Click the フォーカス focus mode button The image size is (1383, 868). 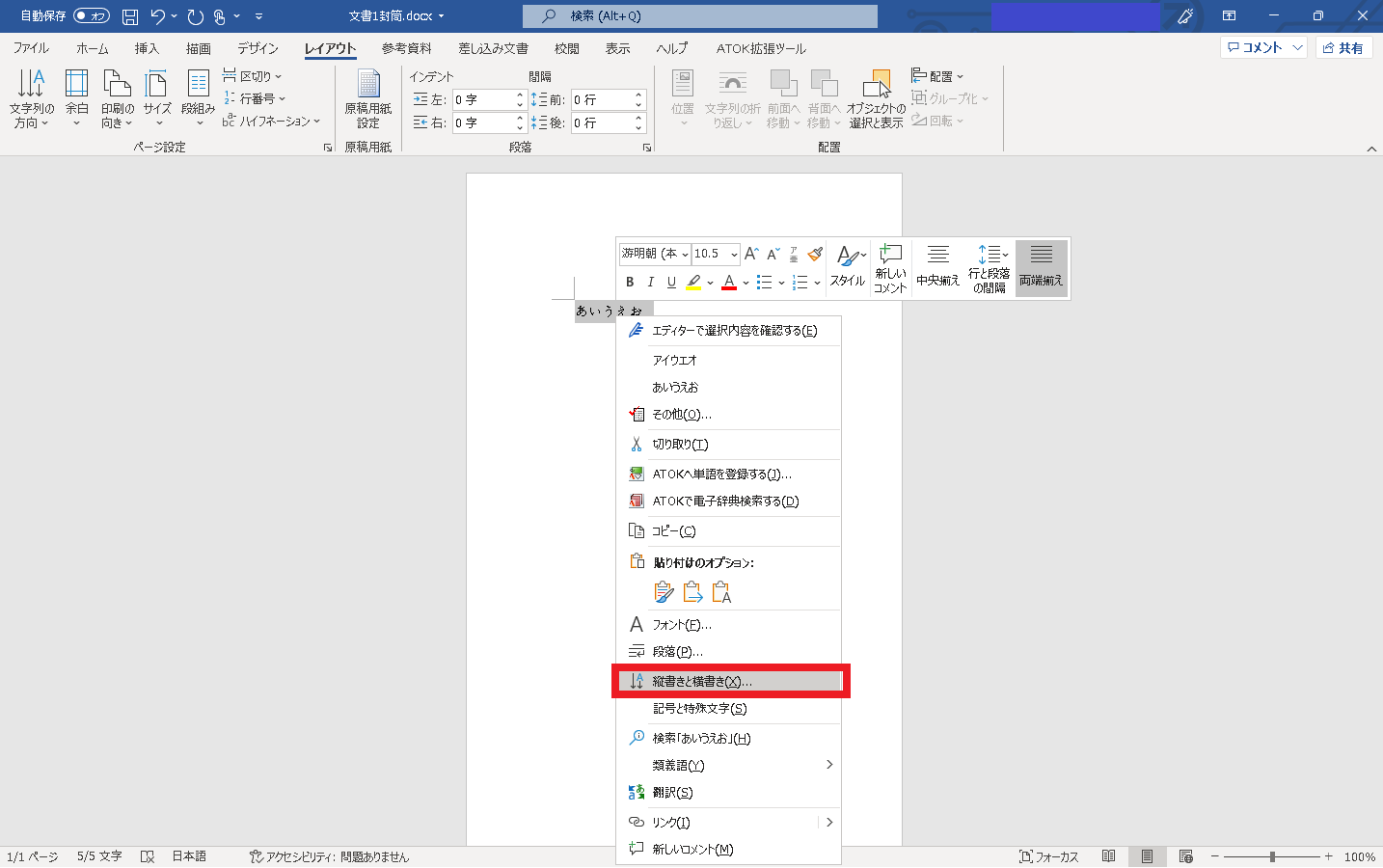pyautogui.click(x=1048, y=856)
